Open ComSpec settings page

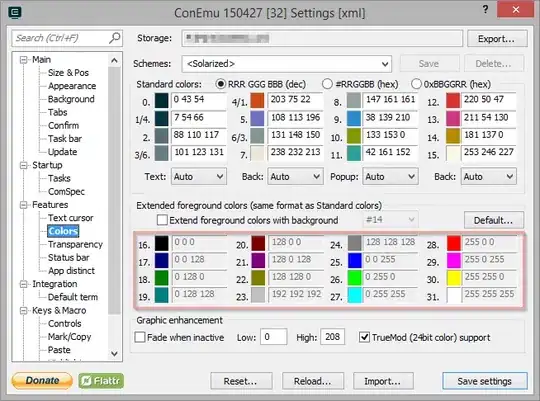66,191
